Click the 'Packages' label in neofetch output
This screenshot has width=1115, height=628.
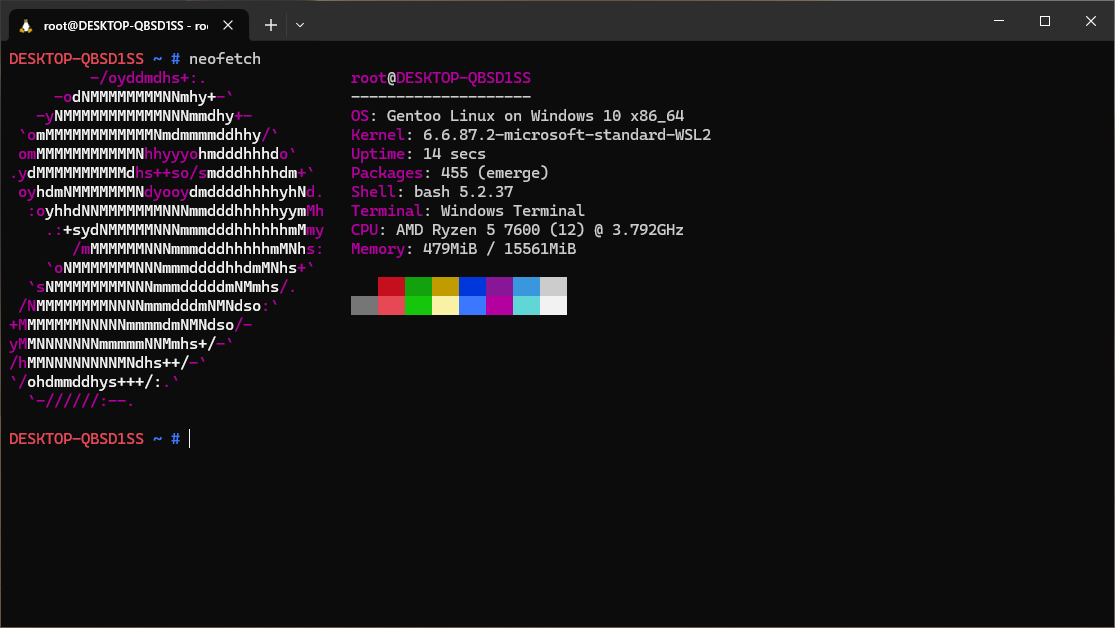[387, 173]
